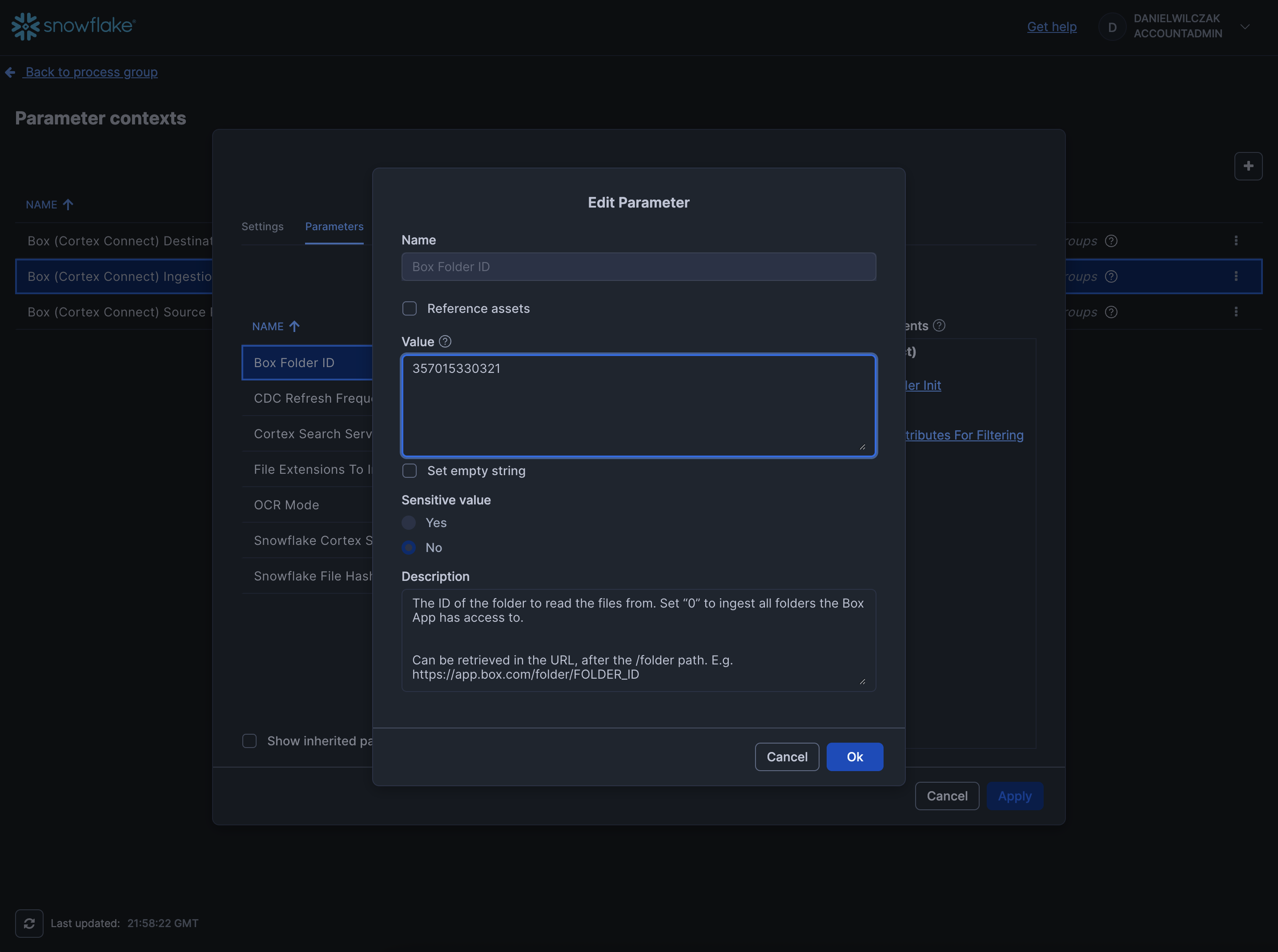Check the Set empty string checkbox

click(409, 471)
